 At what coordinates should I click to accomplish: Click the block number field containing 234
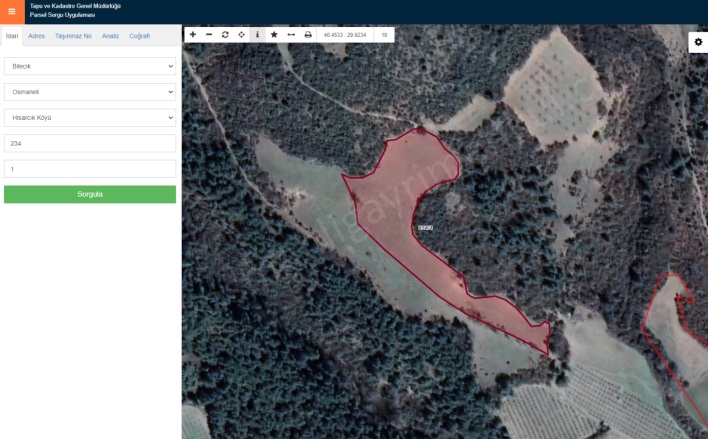click(x=90, y=144)
